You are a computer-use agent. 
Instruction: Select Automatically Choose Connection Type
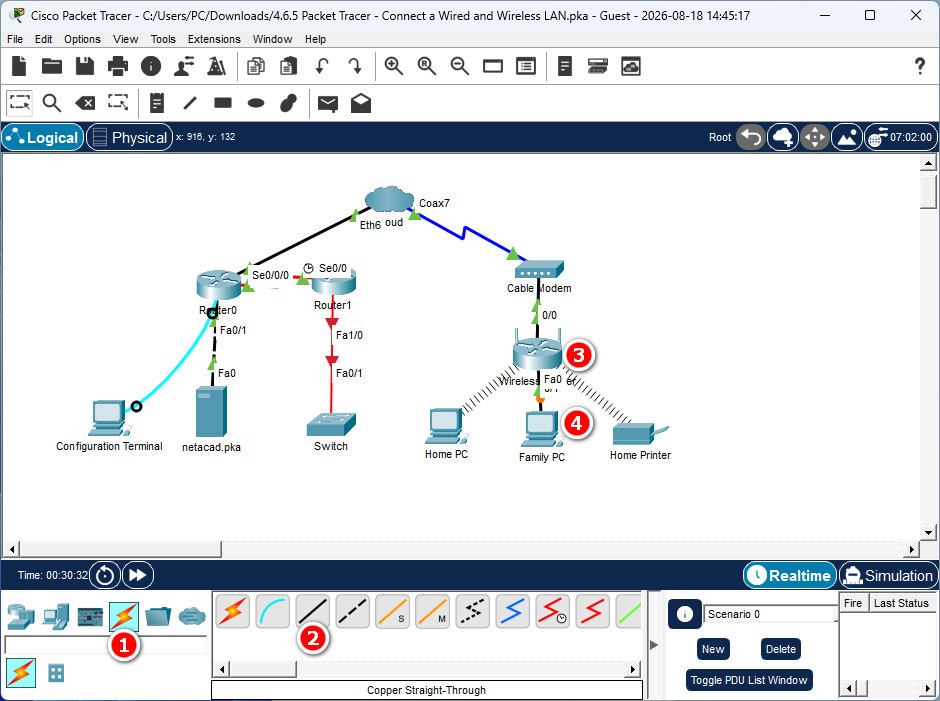[233, 612]
